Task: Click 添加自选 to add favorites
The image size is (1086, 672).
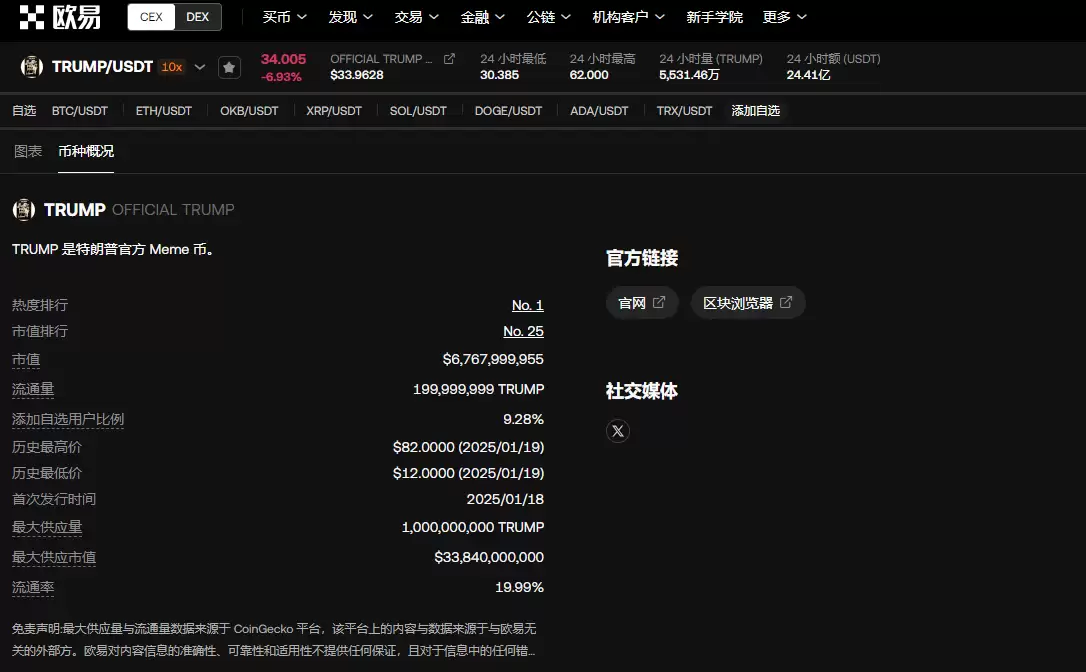Action: pos(755,111)
